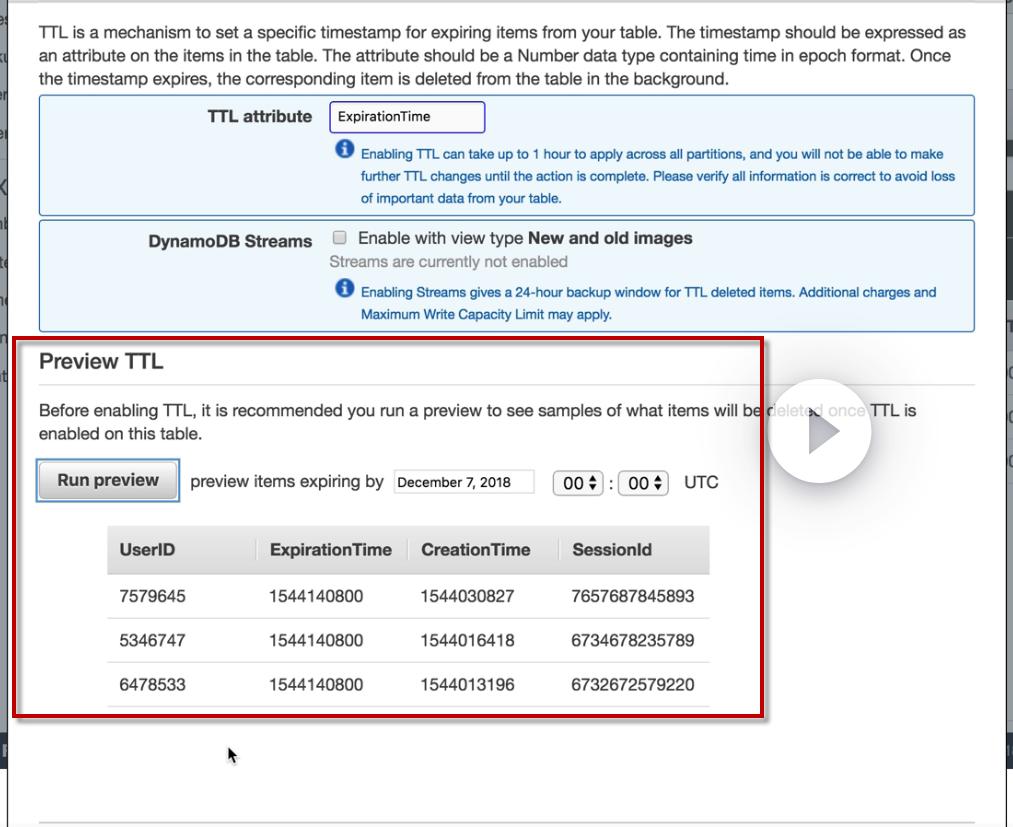This screenshot has width=1013, height=827.
Task: Select UserID cell 6478533
Action: tap(152, 684)
